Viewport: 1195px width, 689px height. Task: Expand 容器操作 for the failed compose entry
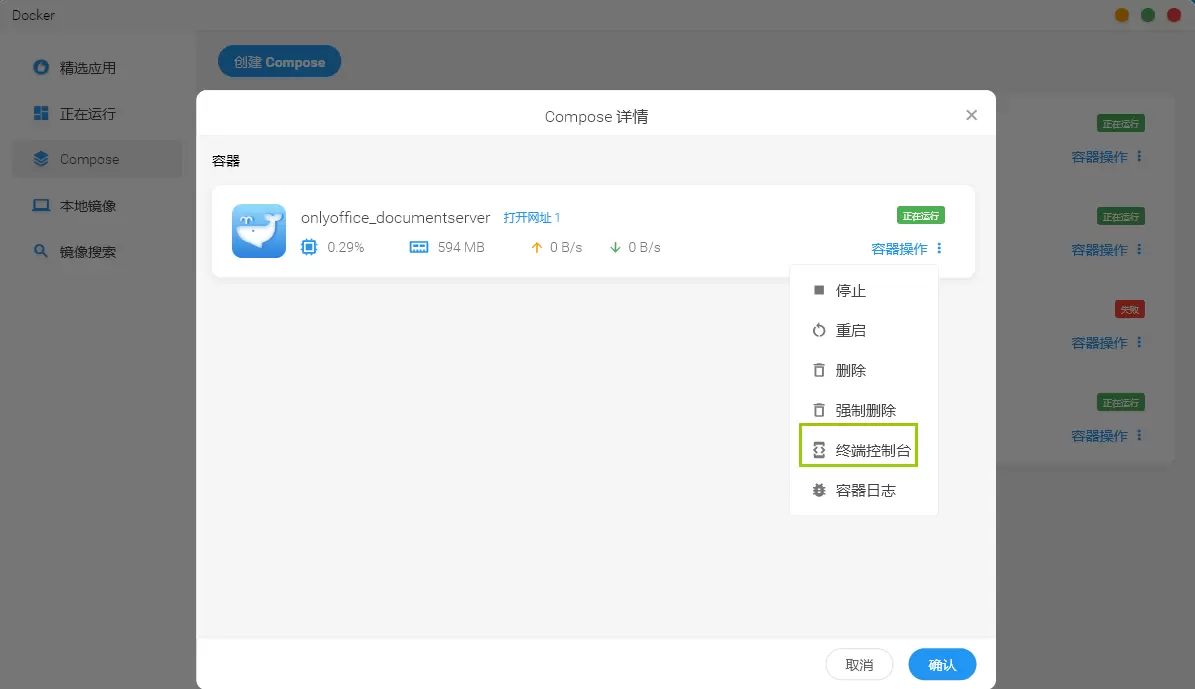click(1099, 343)
